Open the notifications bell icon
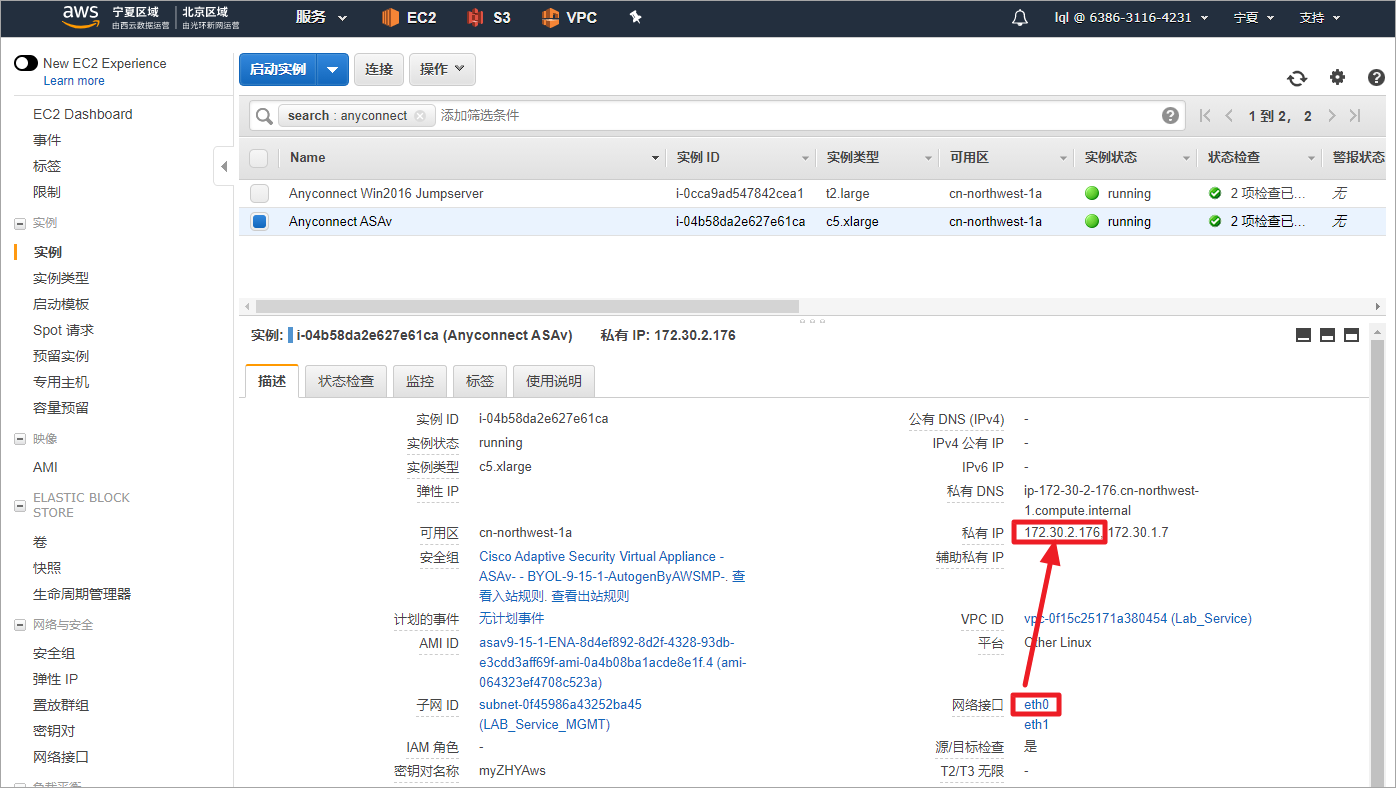Screen dimensions: 1396x788 [1020, 18]
